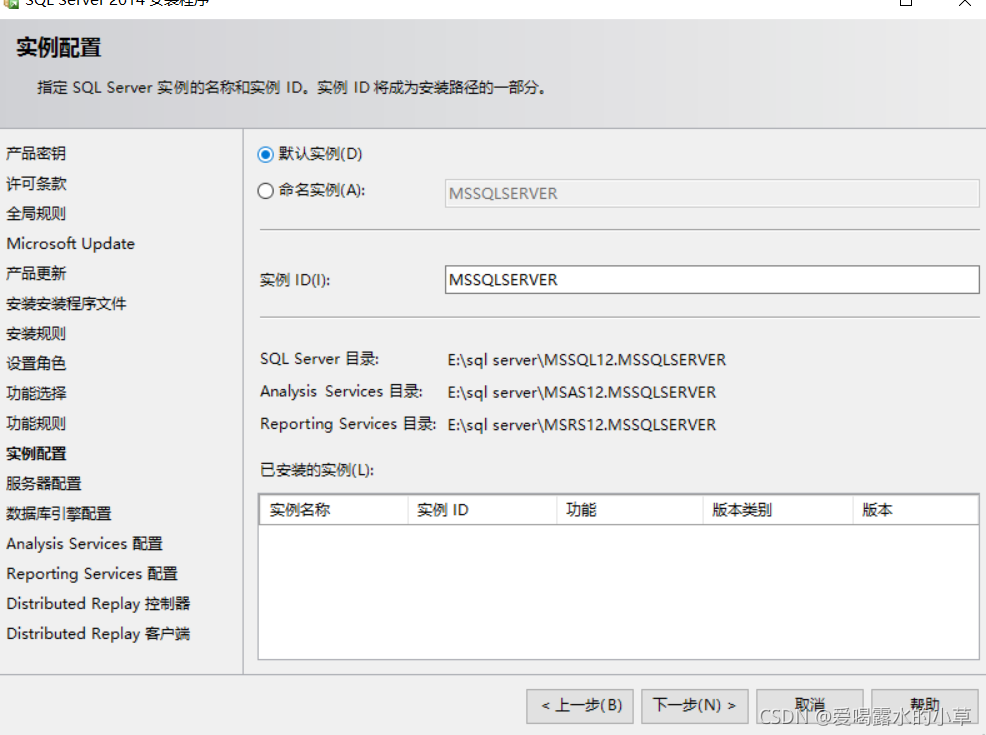Select the 设置角色 step

pyautogui.click(x=36, y=363)
